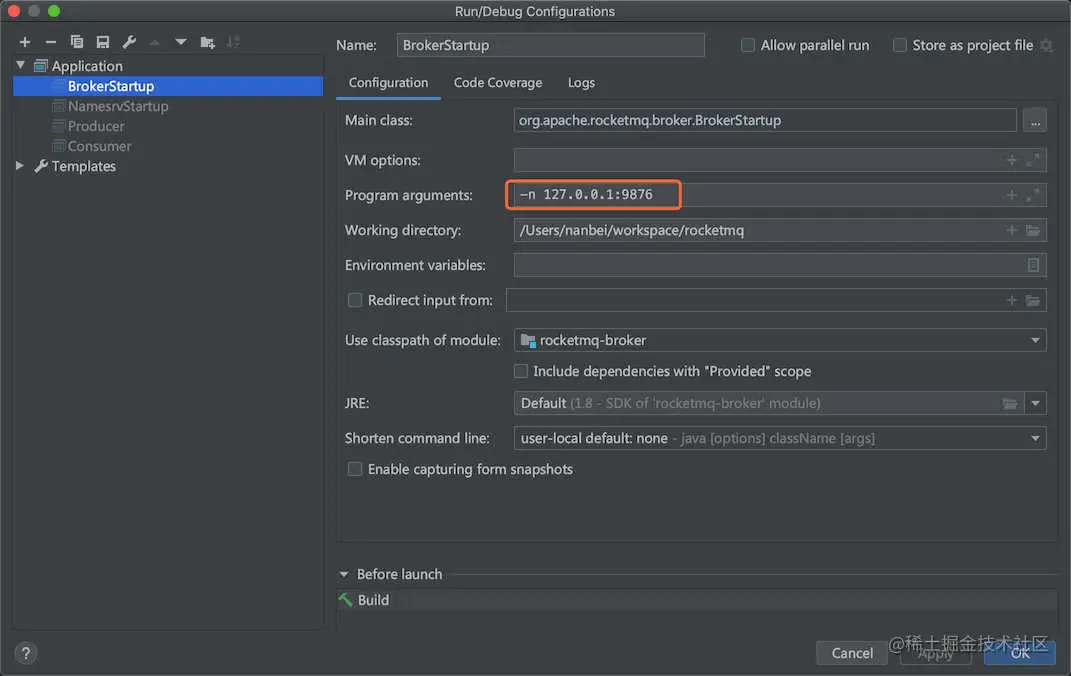1071x676 pixels.
Task: Expand the VM options field editor
Action: (1033, 160)
